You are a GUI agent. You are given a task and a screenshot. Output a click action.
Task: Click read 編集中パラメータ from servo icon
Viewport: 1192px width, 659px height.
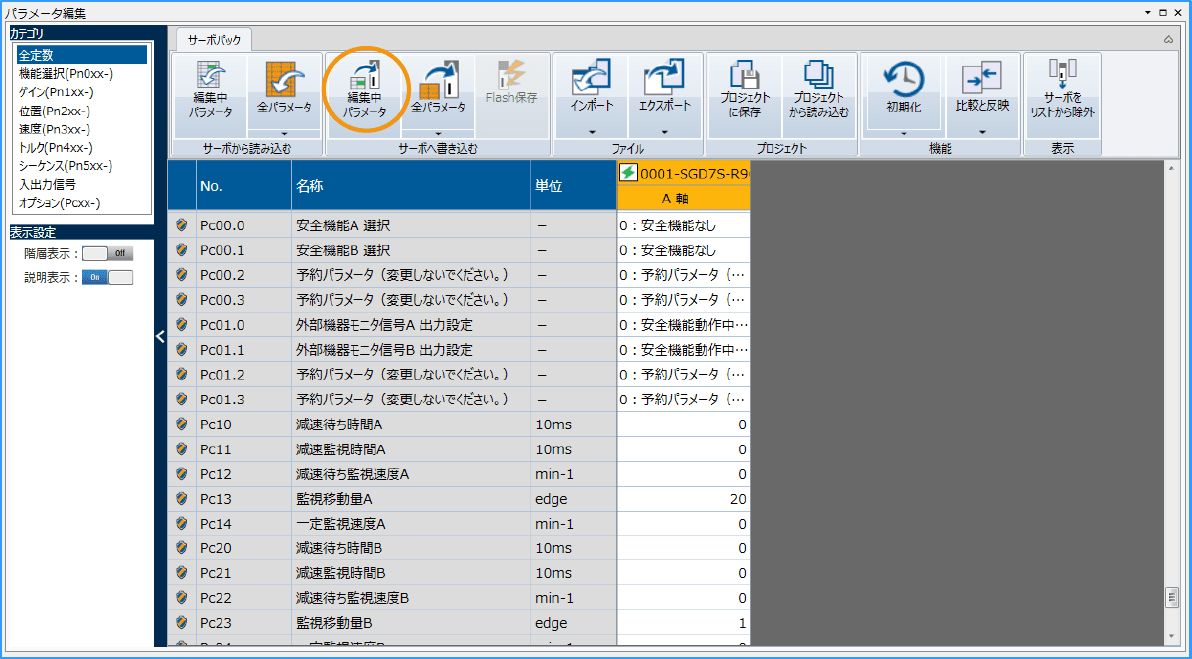pos(210,78)
